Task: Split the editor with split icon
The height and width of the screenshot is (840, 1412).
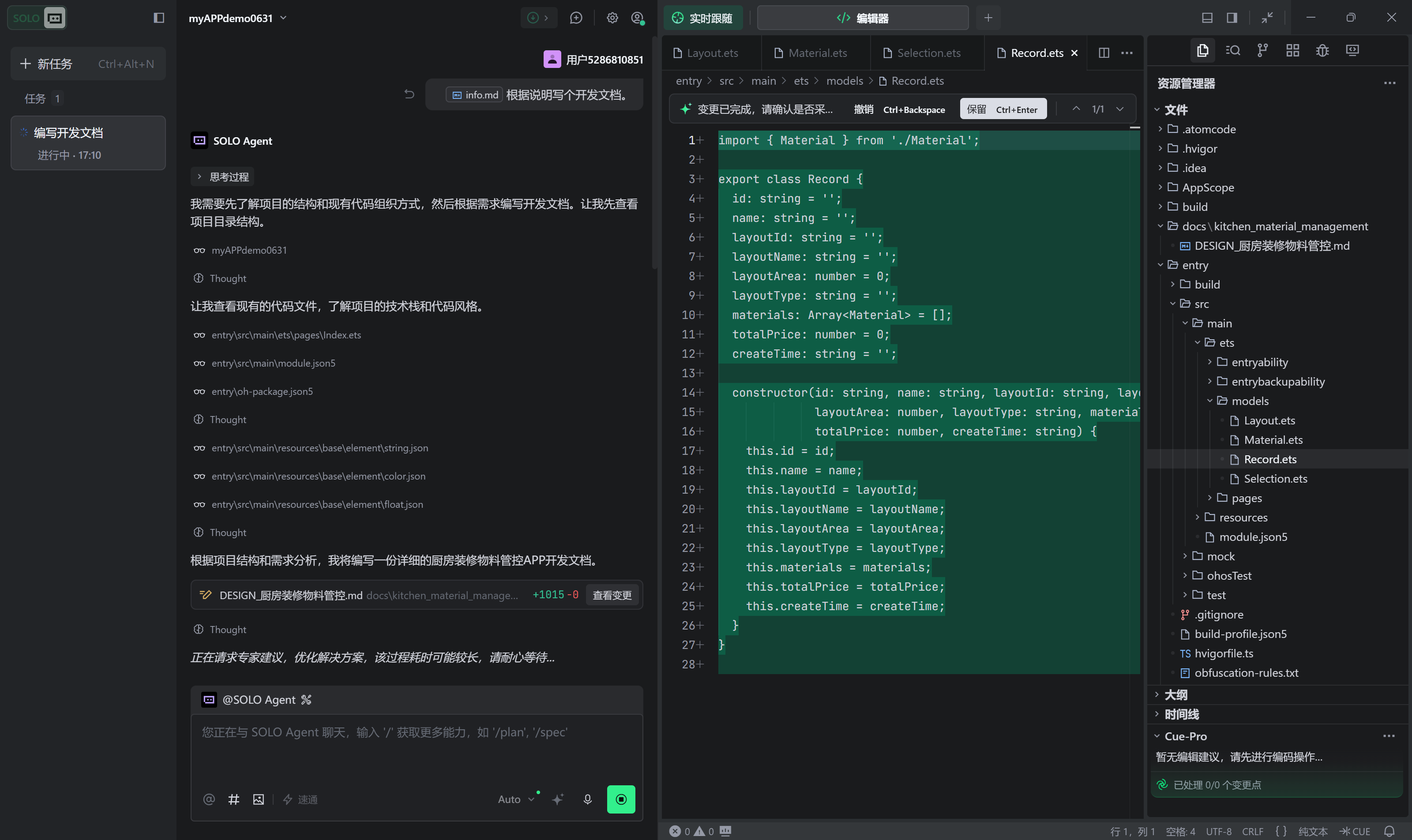Action: 1104,52
